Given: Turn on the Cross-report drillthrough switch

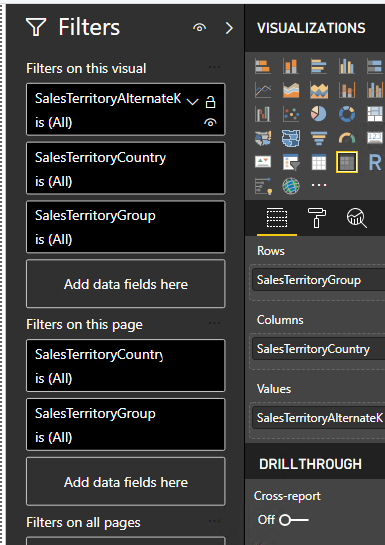Looking at the screenshot, I should coord(294,520).
